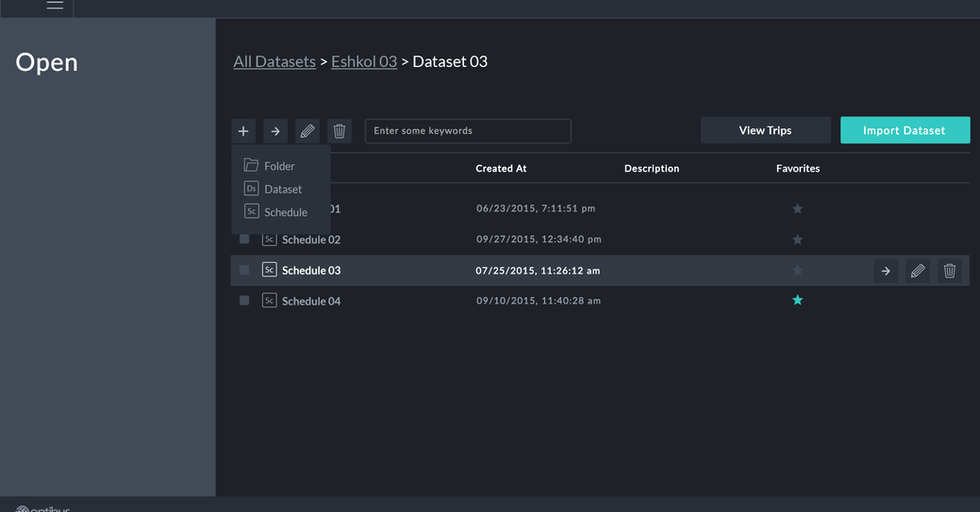Viewport: 980px width, 512px height.
Task: Click the date 06/23/2015, 7:11:51 pm
Action: (x=536, y=208)
